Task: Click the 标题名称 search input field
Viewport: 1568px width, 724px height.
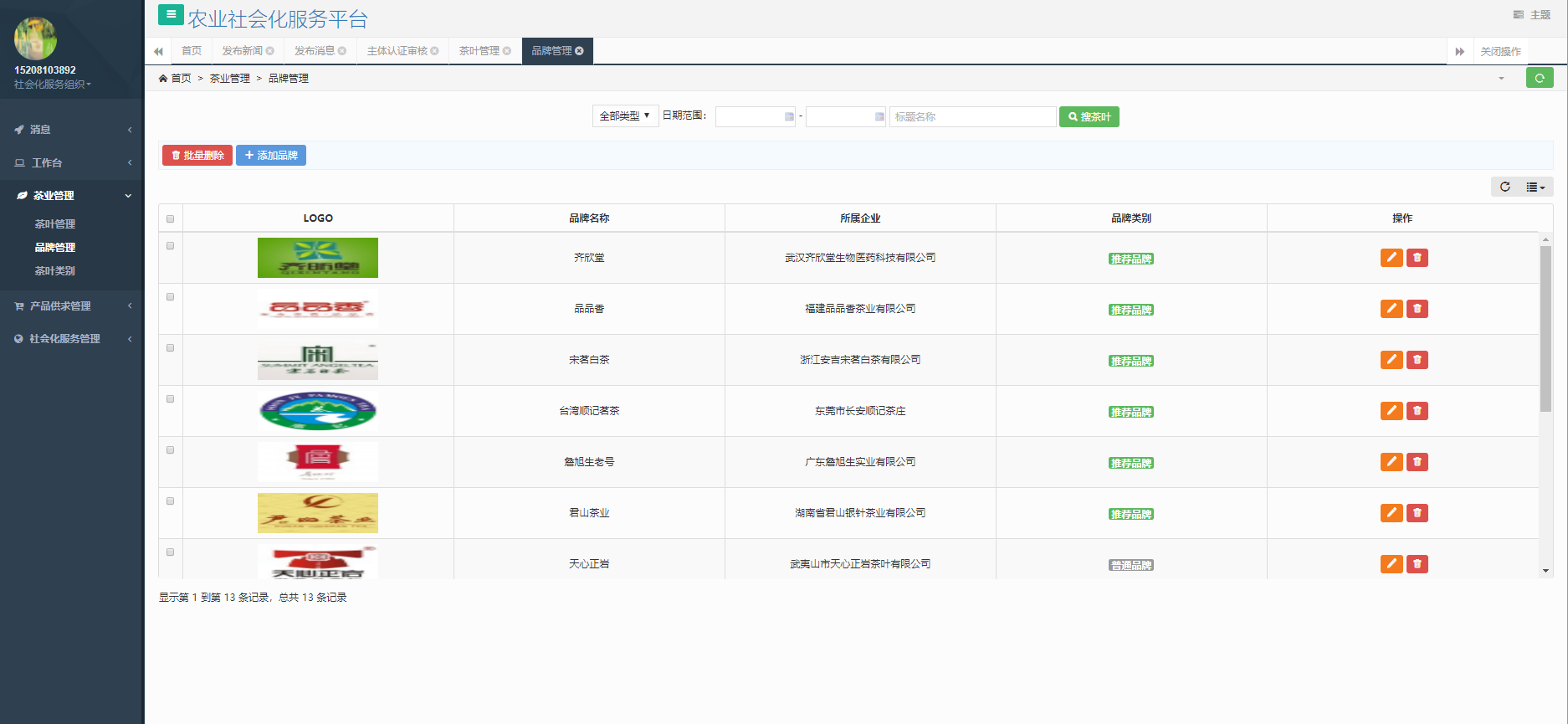Action: pyautogui.click(x=971, y=117)
